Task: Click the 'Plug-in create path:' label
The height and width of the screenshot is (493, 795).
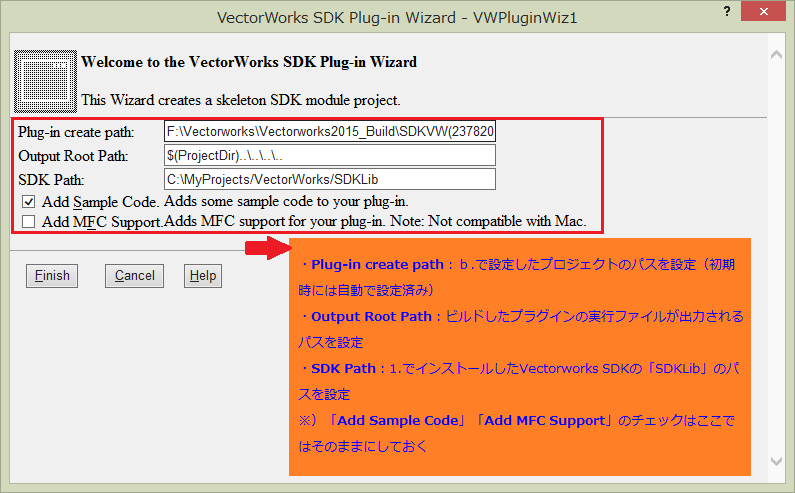Action: pyautogui.click(x=76, y=132)
